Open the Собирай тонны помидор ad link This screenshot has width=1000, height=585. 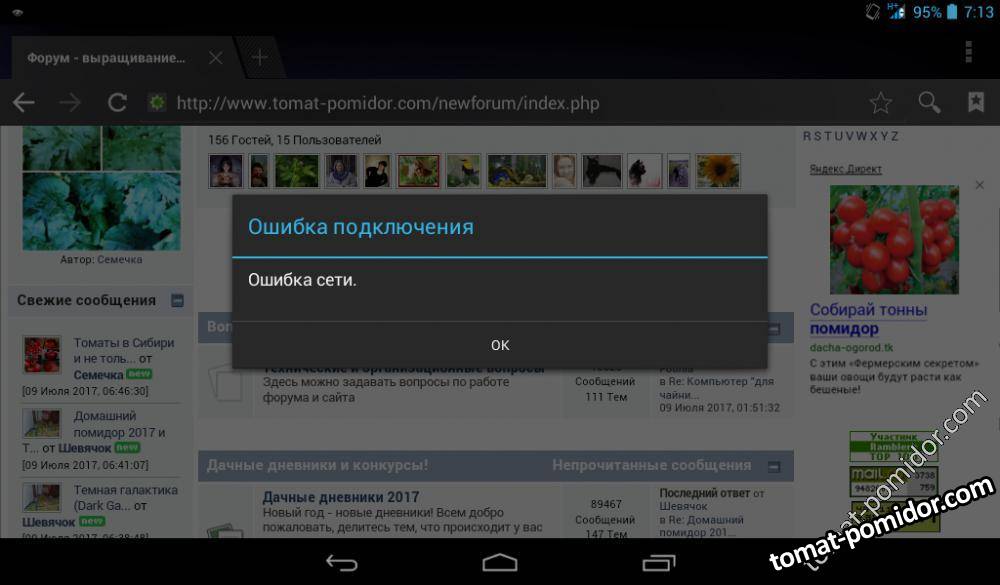click(x=868, y=319)
